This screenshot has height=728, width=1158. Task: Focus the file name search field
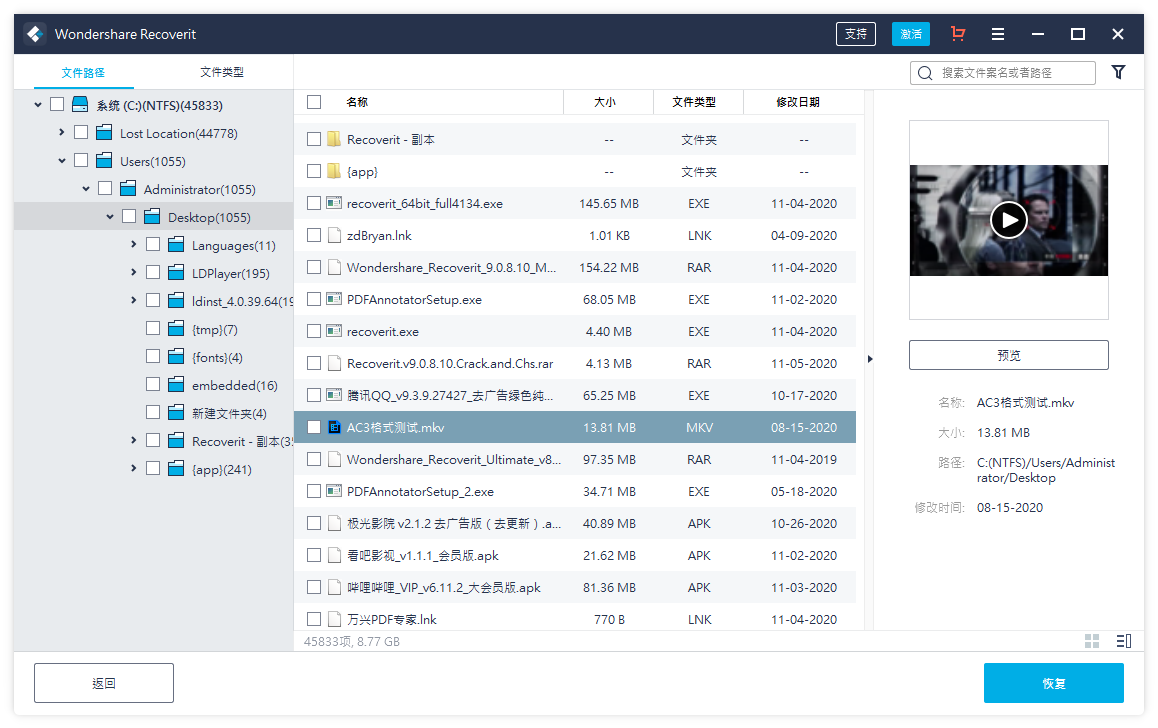(1003, 73)
